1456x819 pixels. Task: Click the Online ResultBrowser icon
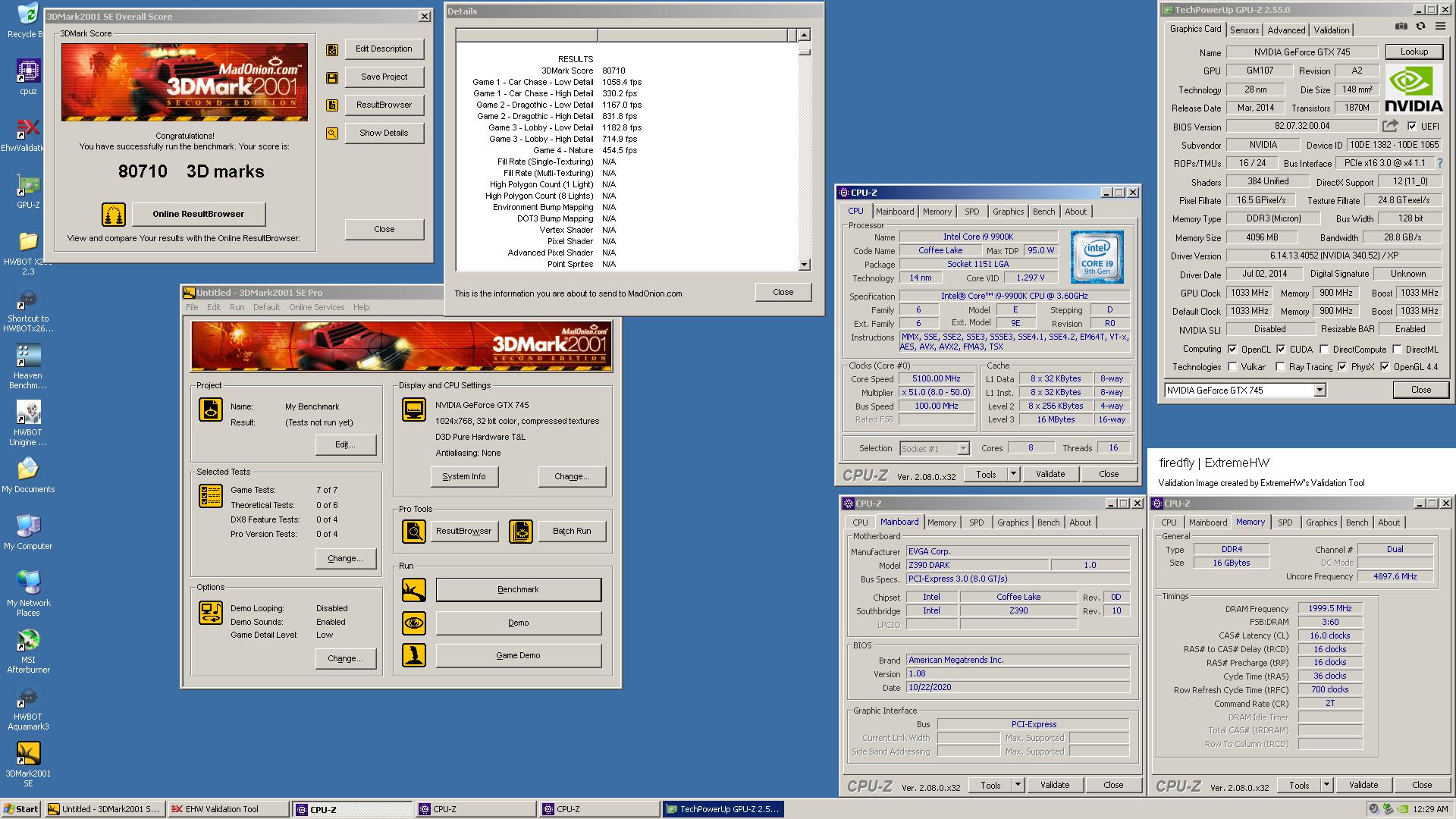pos(114,215)
